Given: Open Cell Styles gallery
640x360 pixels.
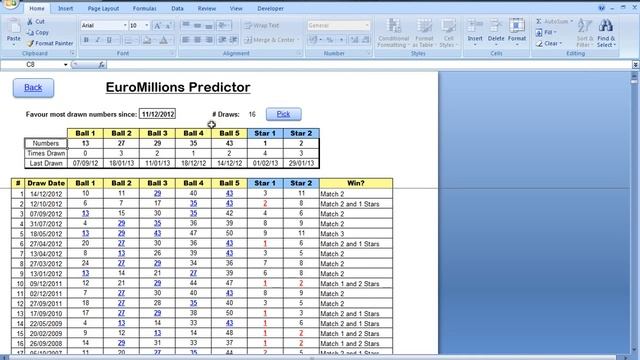Looking at the screenshot, I should pyautogui.click(x=449, y=33).
